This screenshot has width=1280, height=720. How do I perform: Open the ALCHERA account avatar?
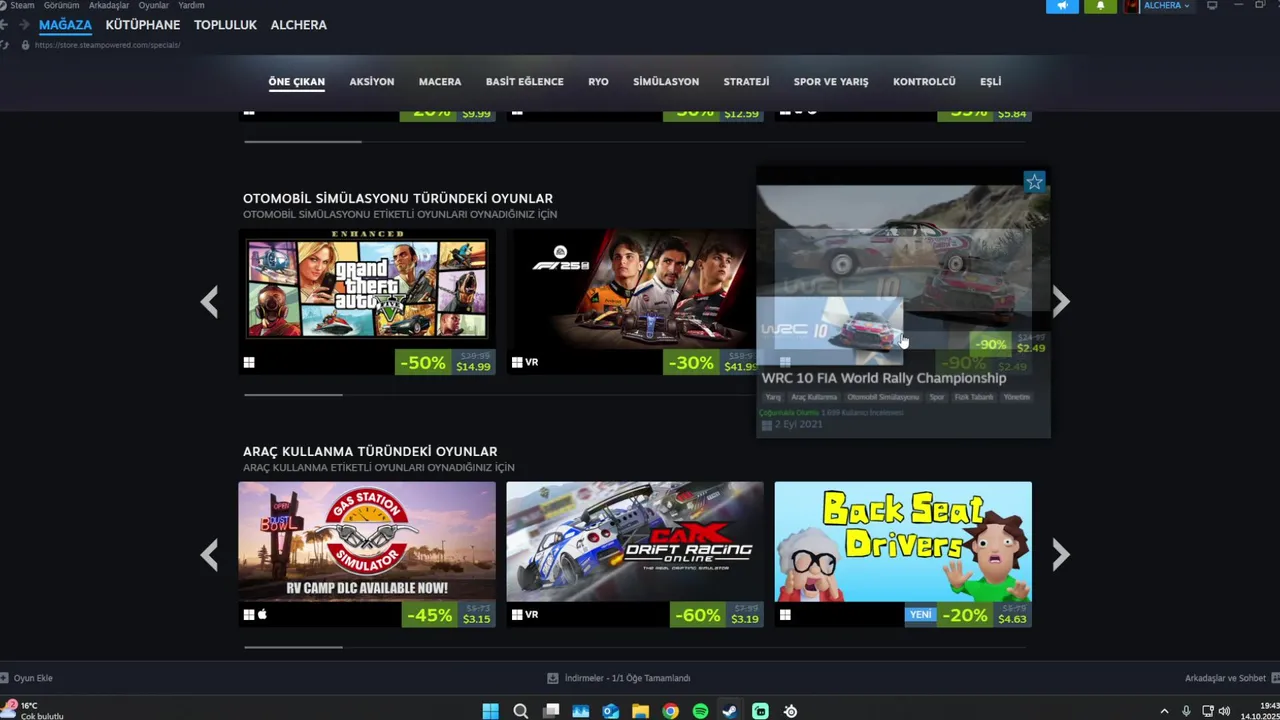click(1132, 6)
